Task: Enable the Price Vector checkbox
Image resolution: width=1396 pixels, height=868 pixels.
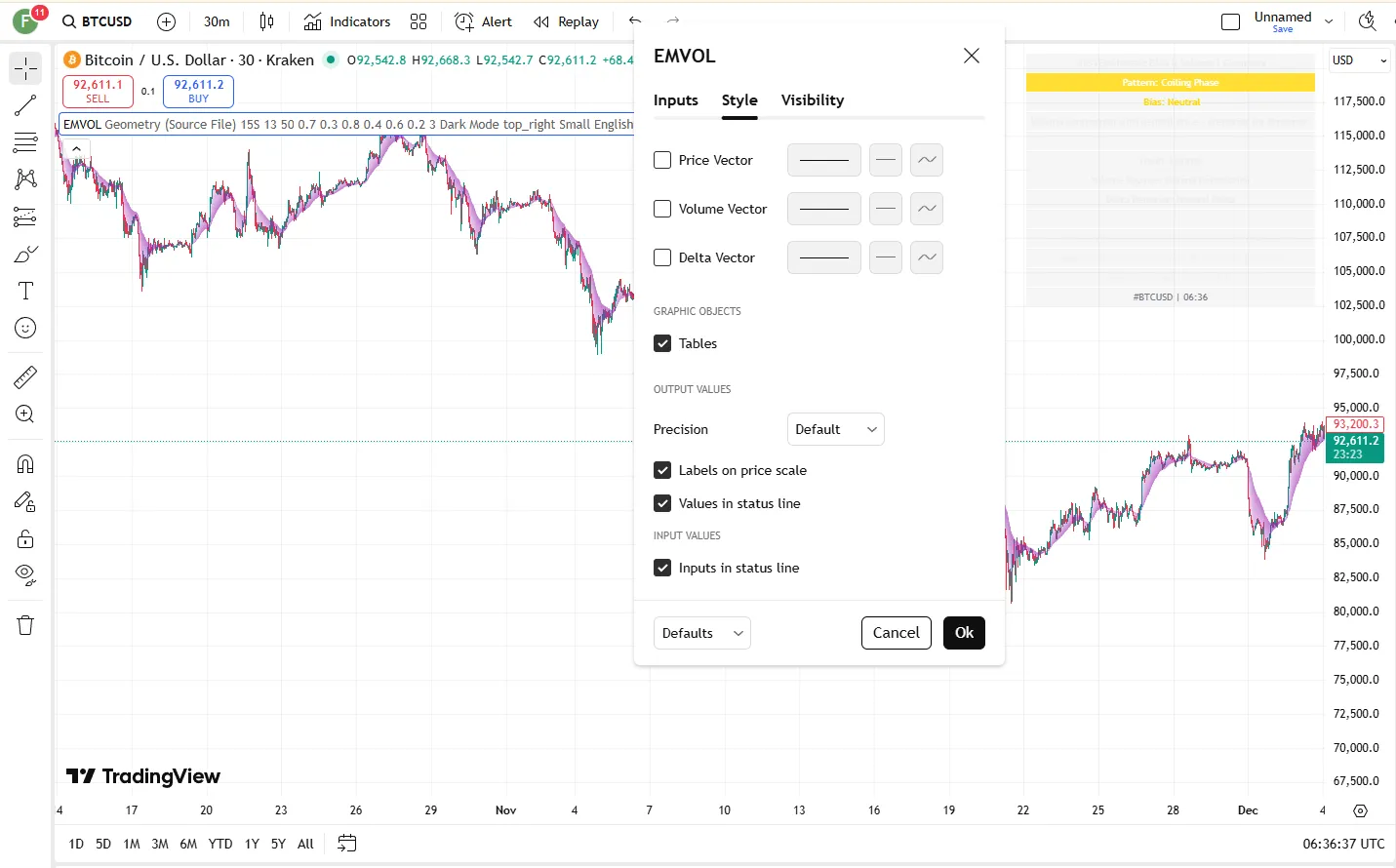Action: tap(662, 160)
